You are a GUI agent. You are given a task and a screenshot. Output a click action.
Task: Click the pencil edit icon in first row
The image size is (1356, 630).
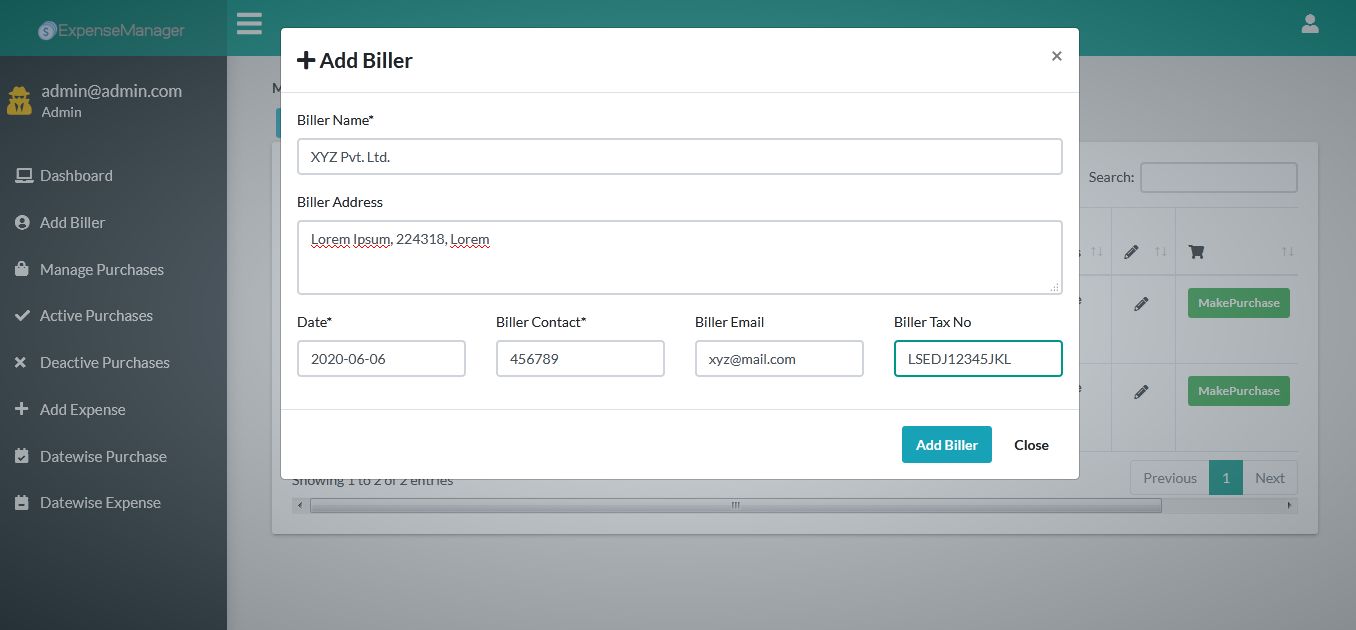(1141, 304)
